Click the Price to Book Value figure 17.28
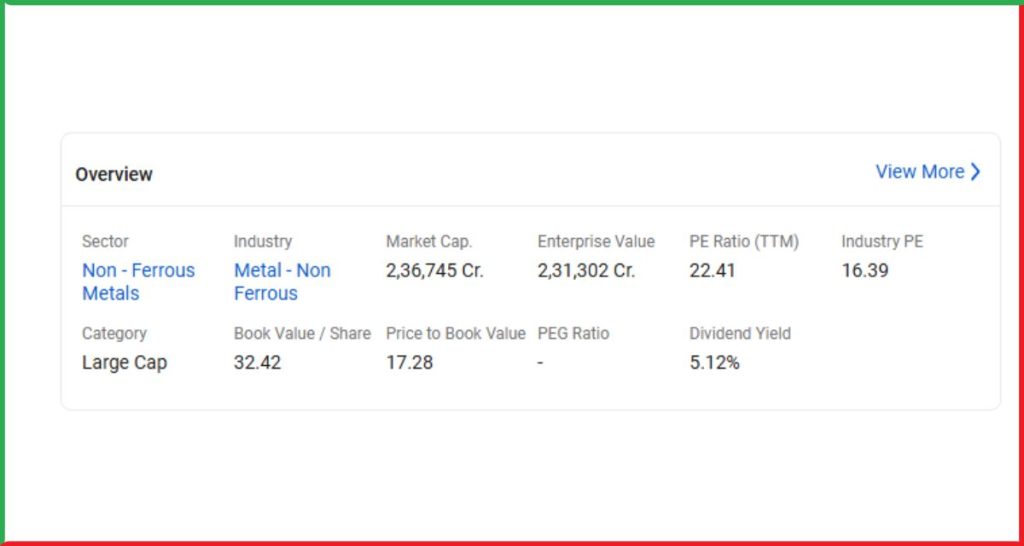This screenshot has height=546, width=1024. [409, 362]
